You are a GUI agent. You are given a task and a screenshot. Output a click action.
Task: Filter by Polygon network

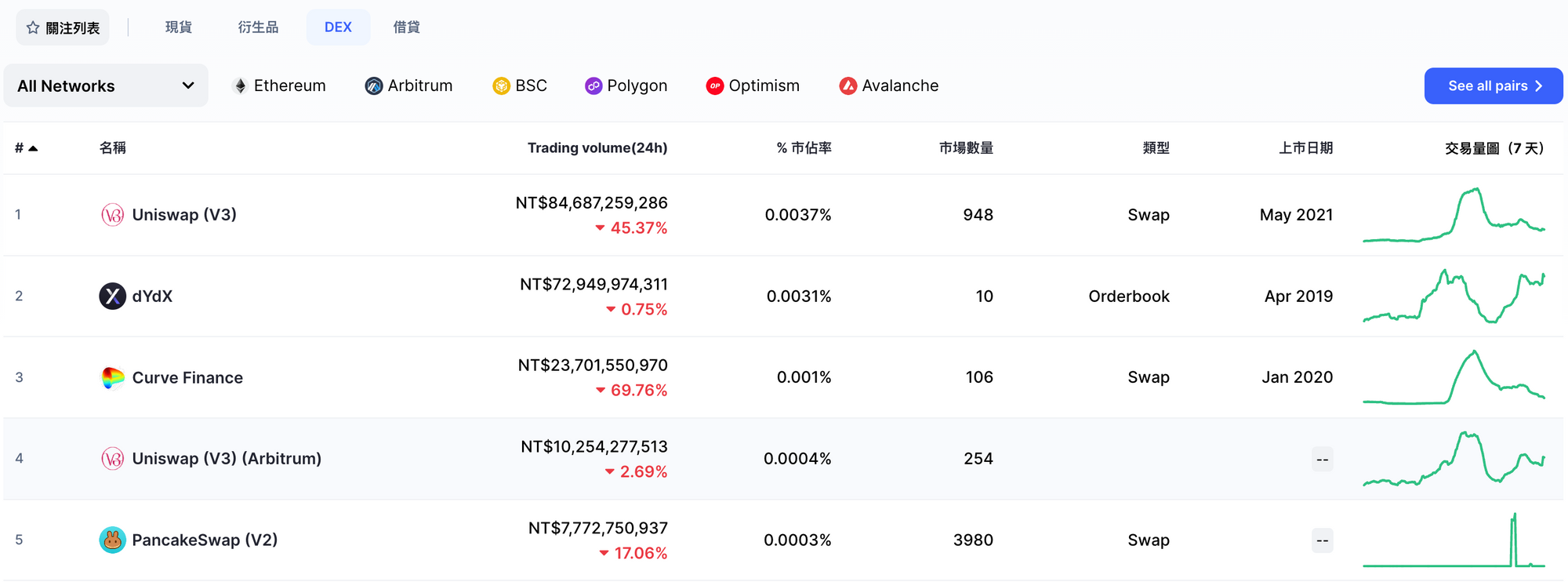pos(626,86)
